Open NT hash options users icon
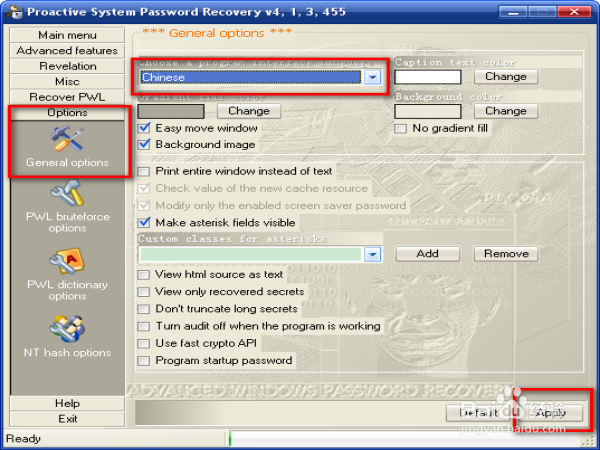600x450 pixels. pyautogui.click(x=67, y=329)
